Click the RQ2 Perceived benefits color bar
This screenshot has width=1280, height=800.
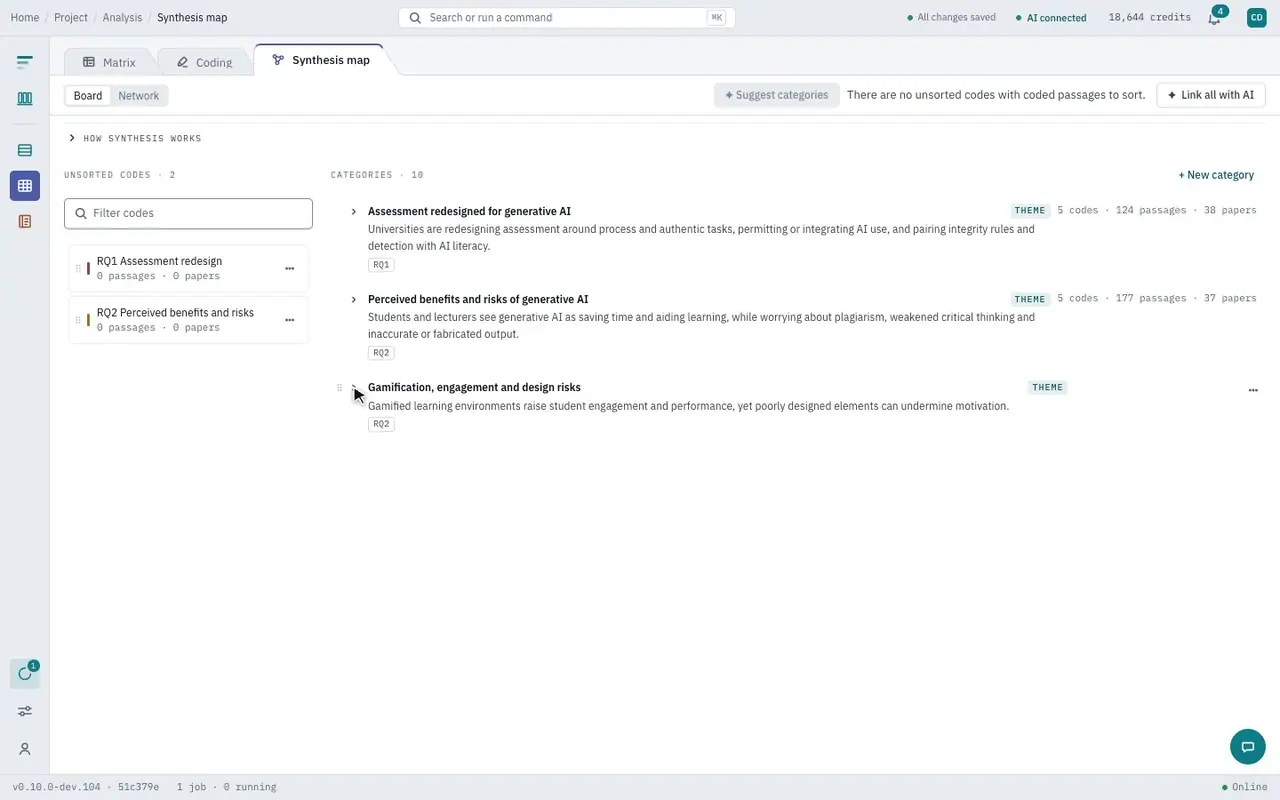(x=89, y=320)
